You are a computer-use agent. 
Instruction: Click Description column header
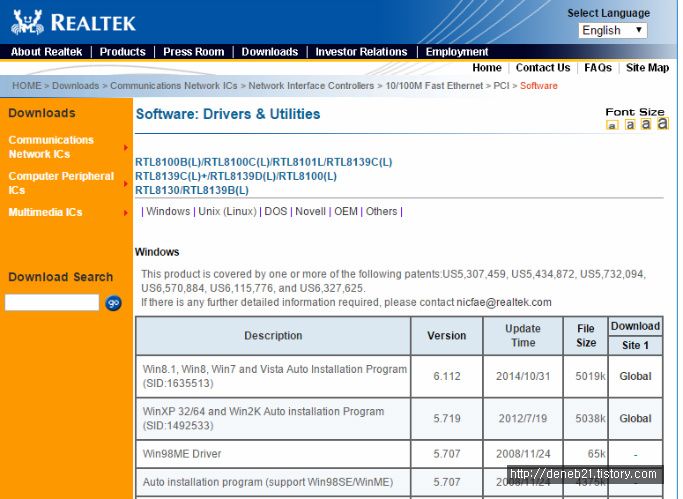click(x=273, y=336)
